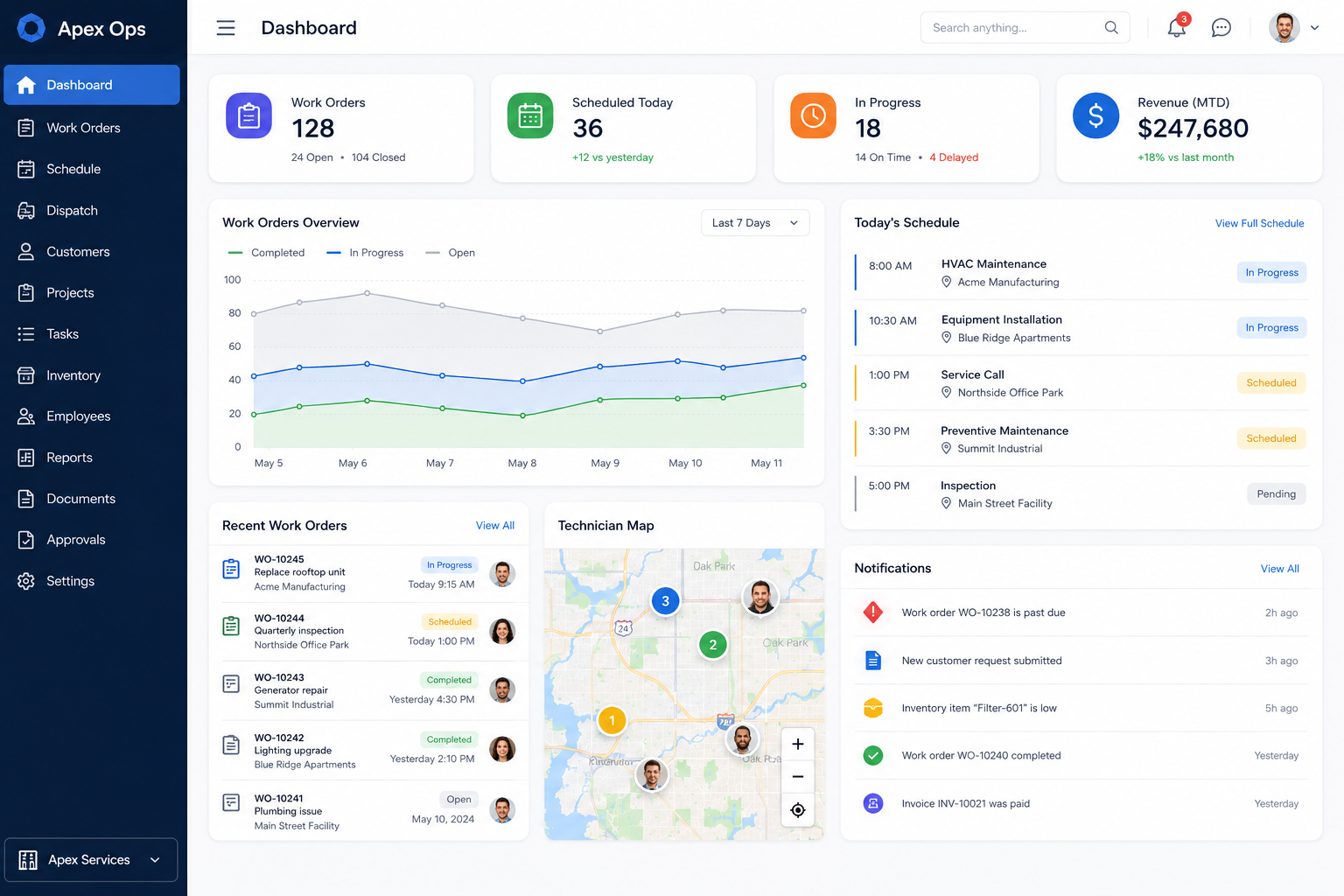The height and width of the screenshot is (896, 1344).
Task: Open the Last 7 Days dropdown
Action: click(755, 223)
